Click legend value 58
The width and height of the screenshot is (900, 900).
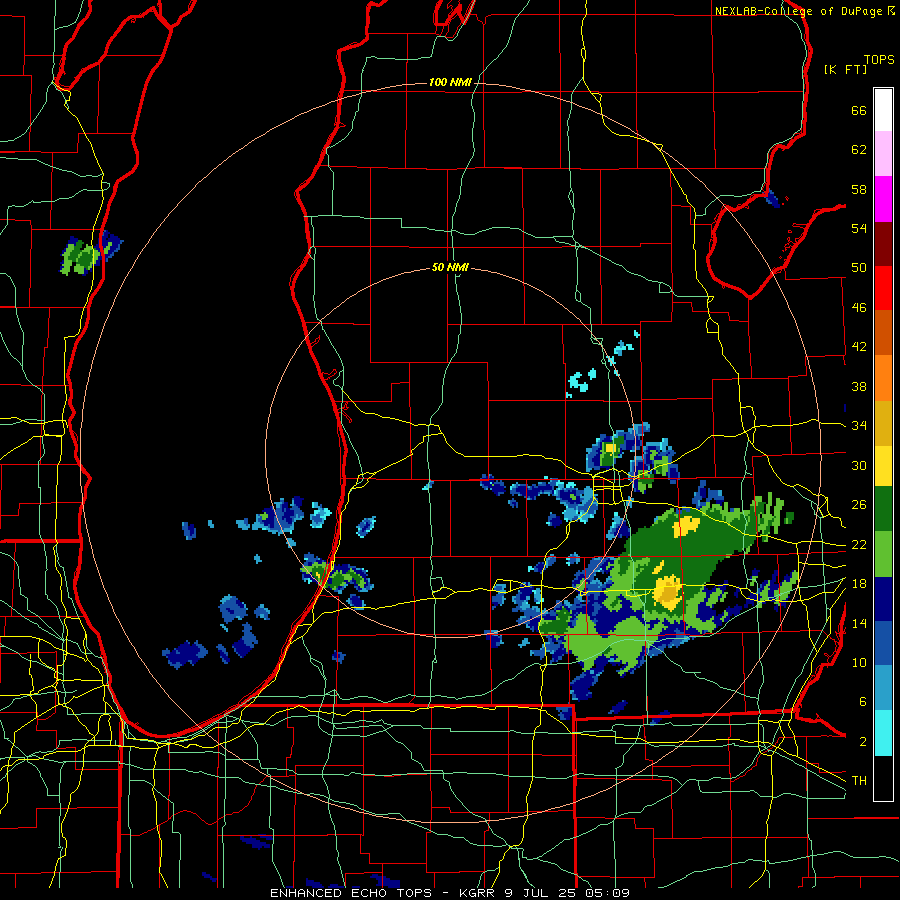859,189
